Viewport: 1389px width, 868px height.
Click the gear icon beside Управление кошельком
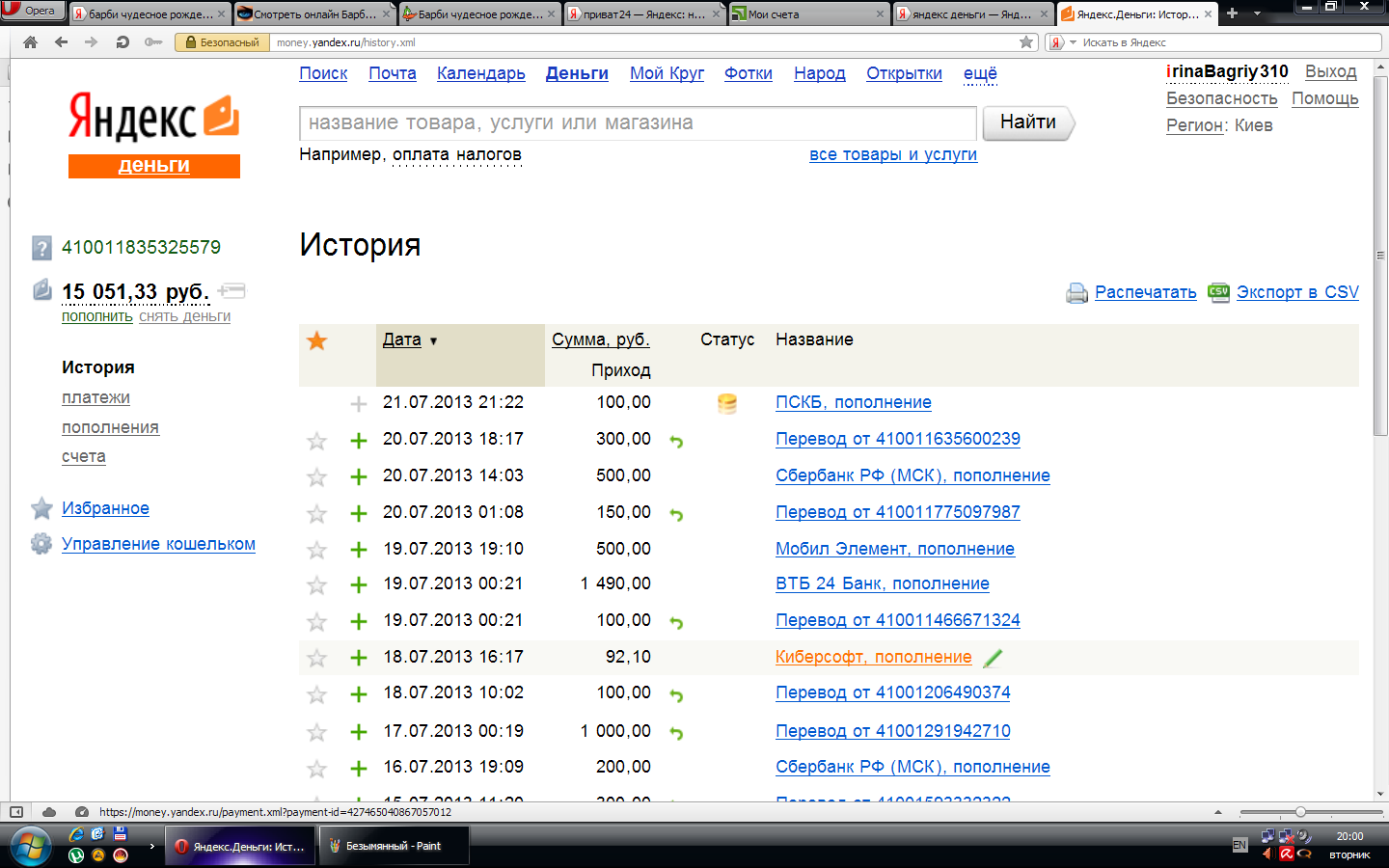tap(41, 544)
